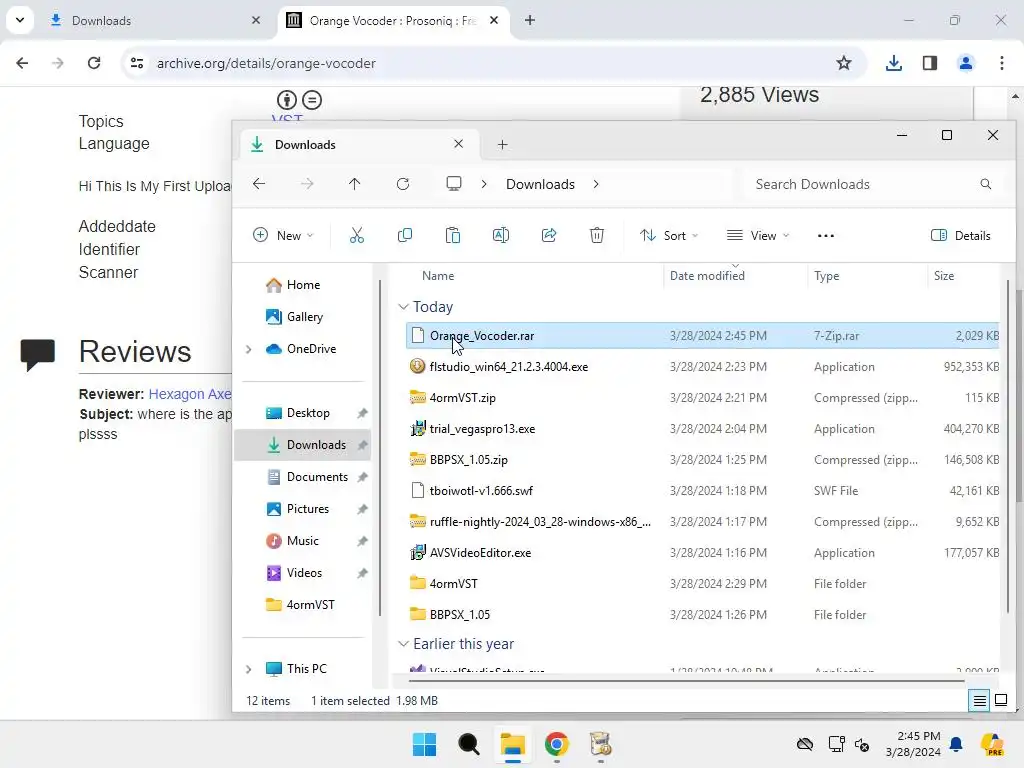Click the Copy icon in Explorer toolbar
The image size is (1024, 768).
click(405, 236)
